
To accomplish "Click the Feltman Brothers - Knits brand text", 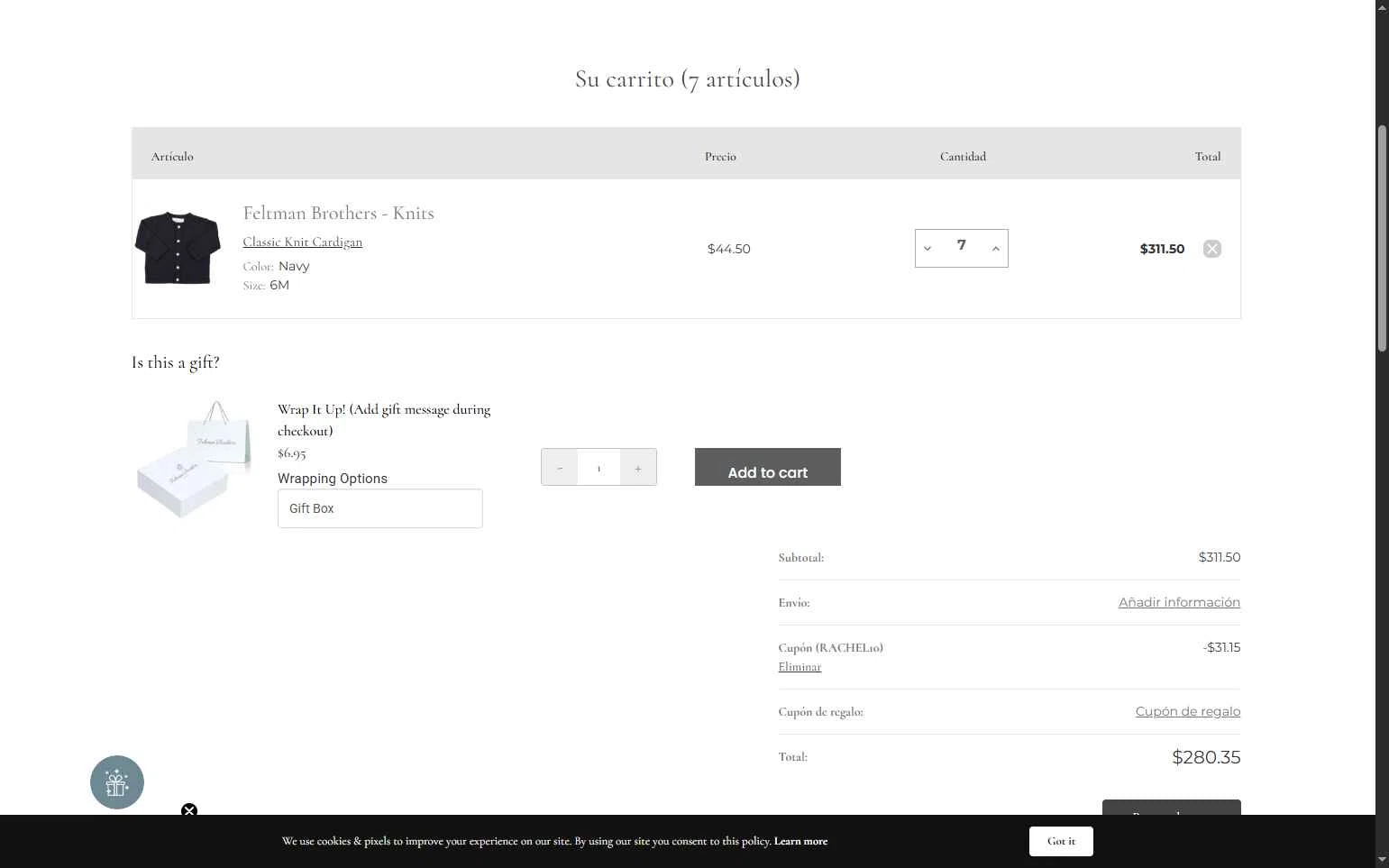I will (339, 214).
